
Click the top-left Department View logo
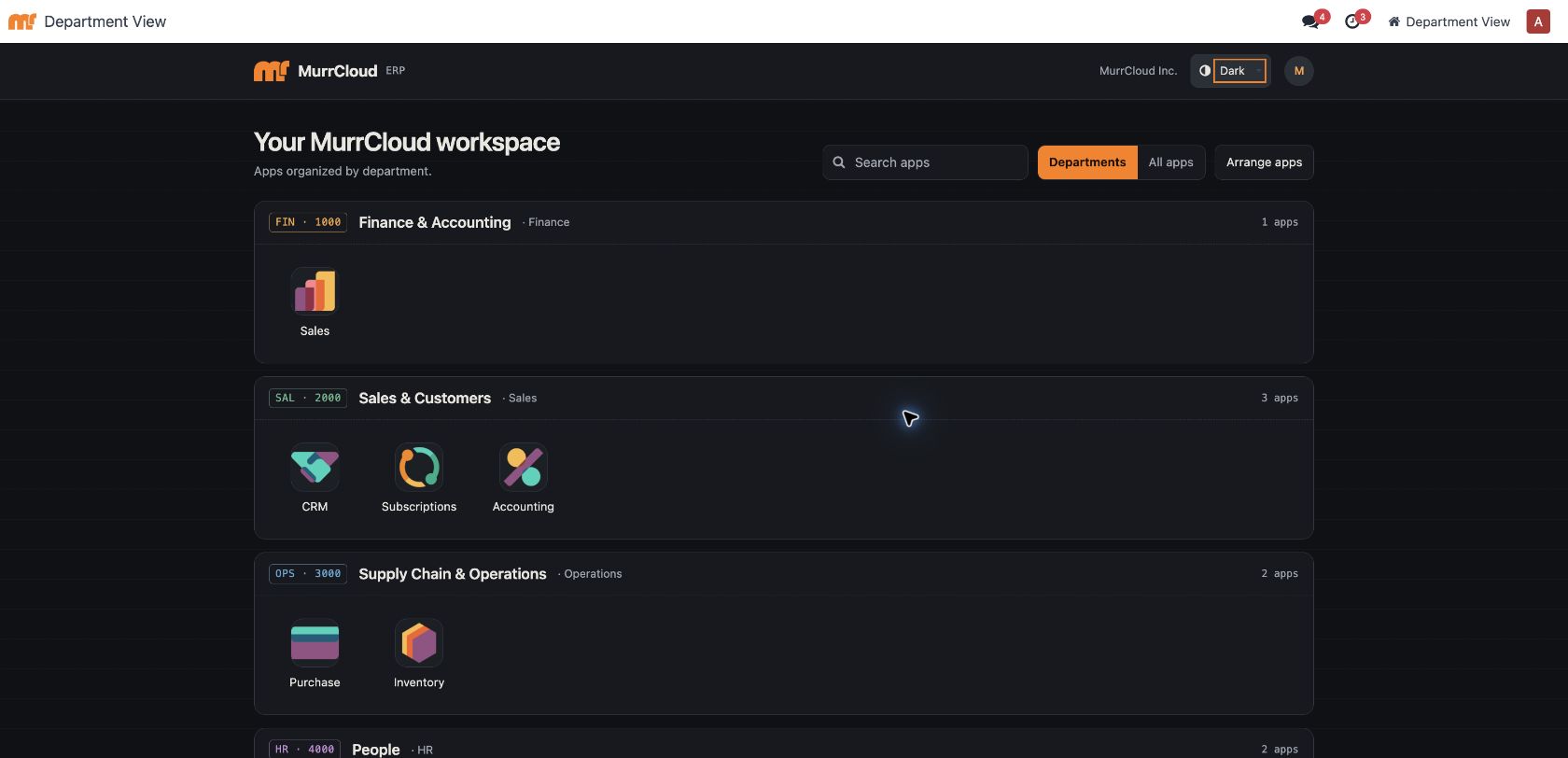(x=21, y=21)
